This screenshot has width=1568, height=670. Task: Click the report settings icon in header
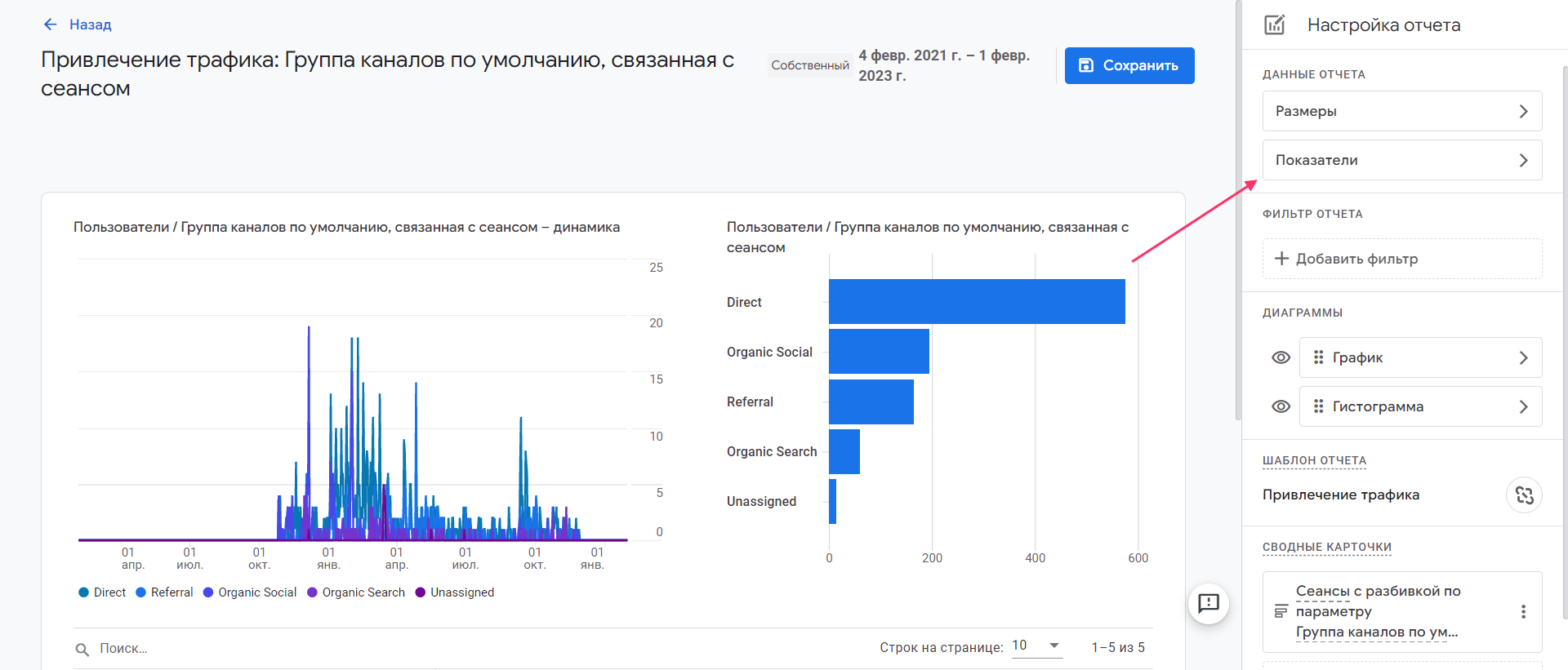point(1275,24)
